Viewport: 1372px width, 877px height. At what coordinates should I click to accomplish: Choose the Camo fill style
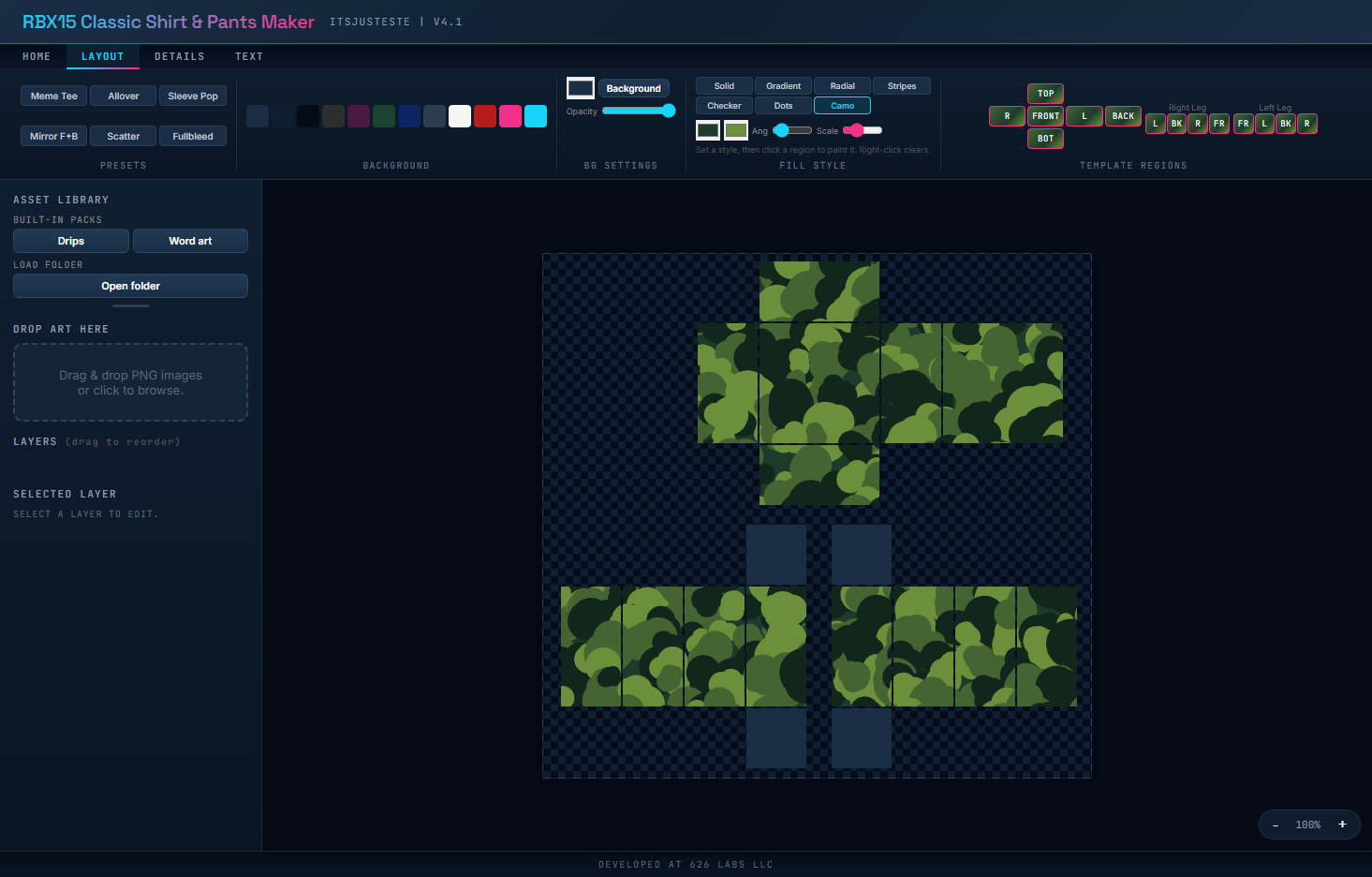tap(842, 106)
